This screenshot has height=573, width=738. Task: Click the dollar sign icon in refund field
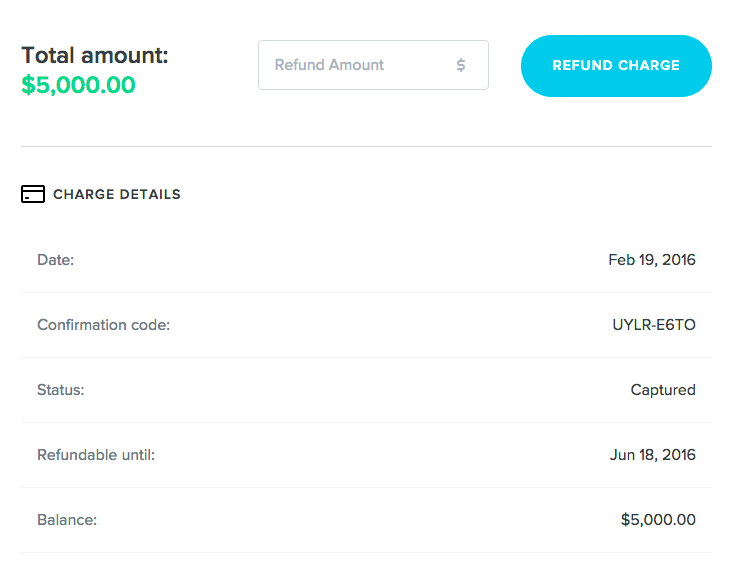[461, 65]
